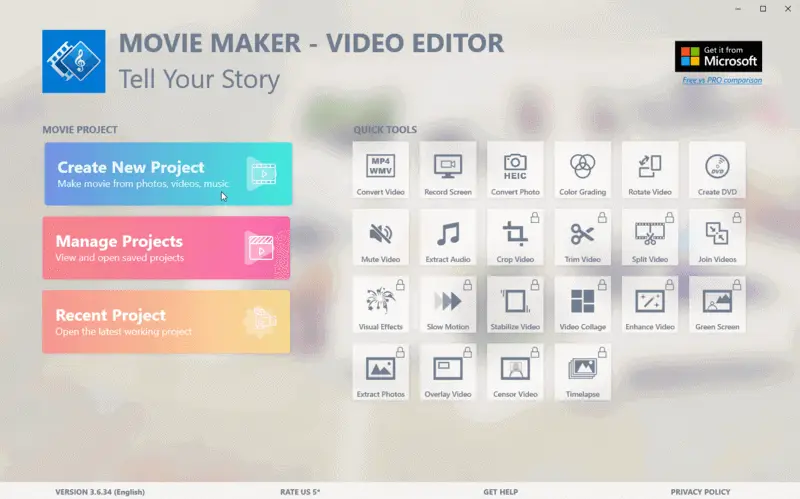The width and height of the screenshot is (800, 499).
Task: Click the VERSION 3.6.34 (English) text
Action: [100, 492]
